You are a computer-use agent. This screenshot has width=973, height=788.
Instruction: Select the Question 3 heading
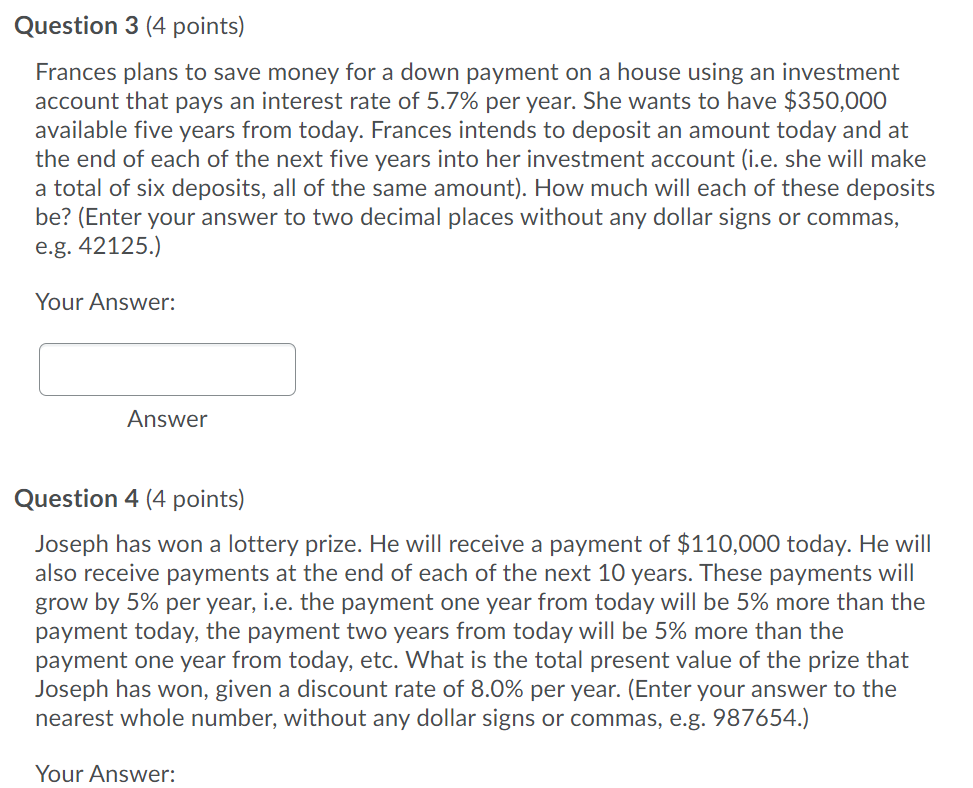point(75,25)
